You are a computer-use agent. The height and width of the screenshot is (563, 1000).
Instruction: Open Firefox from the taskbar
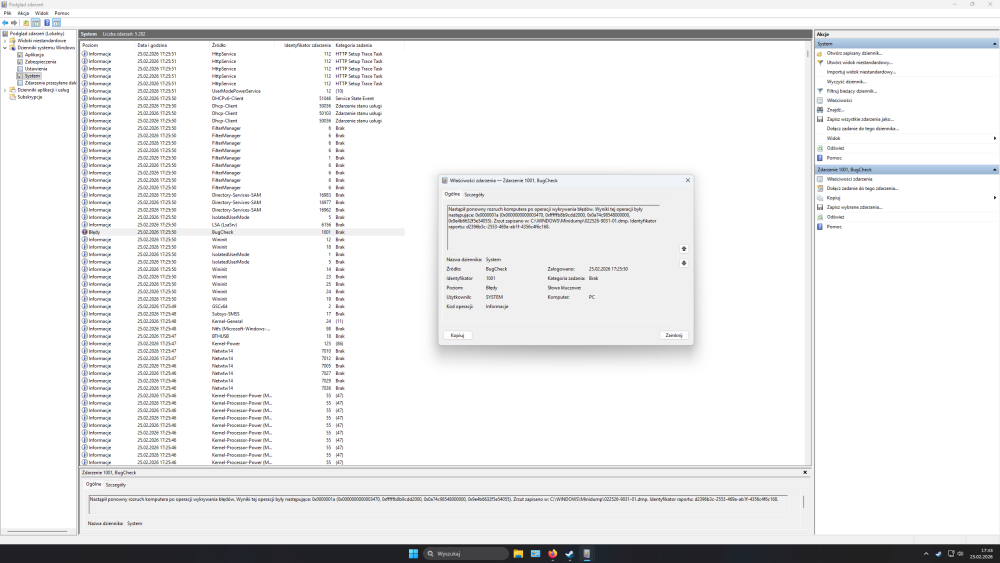click(x=551, y=553)
